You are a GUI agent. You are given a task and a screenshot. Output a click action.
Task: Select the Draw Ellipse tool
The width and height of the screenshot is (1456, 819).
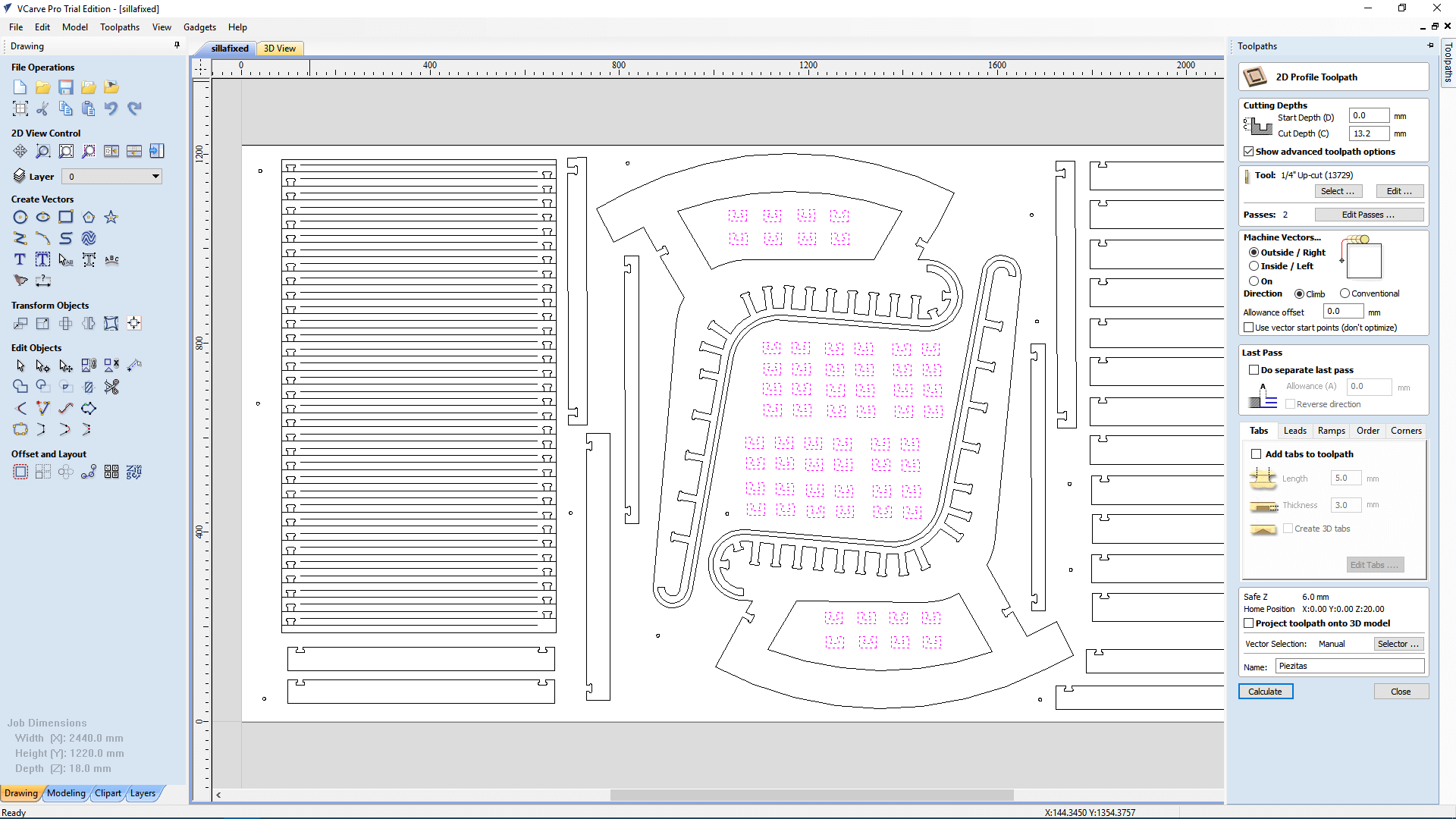click(x=43, y=217)
